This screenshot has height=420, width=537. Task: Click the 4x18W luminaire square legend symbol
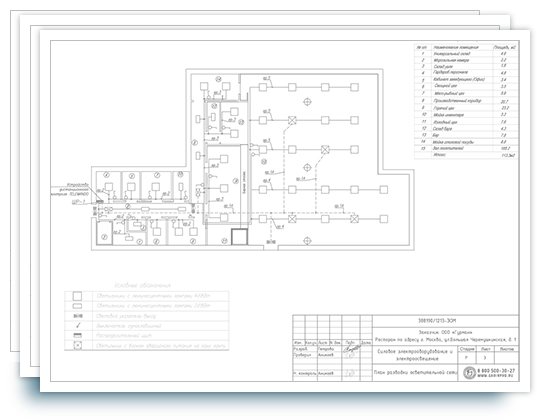[x=78, y=296]
